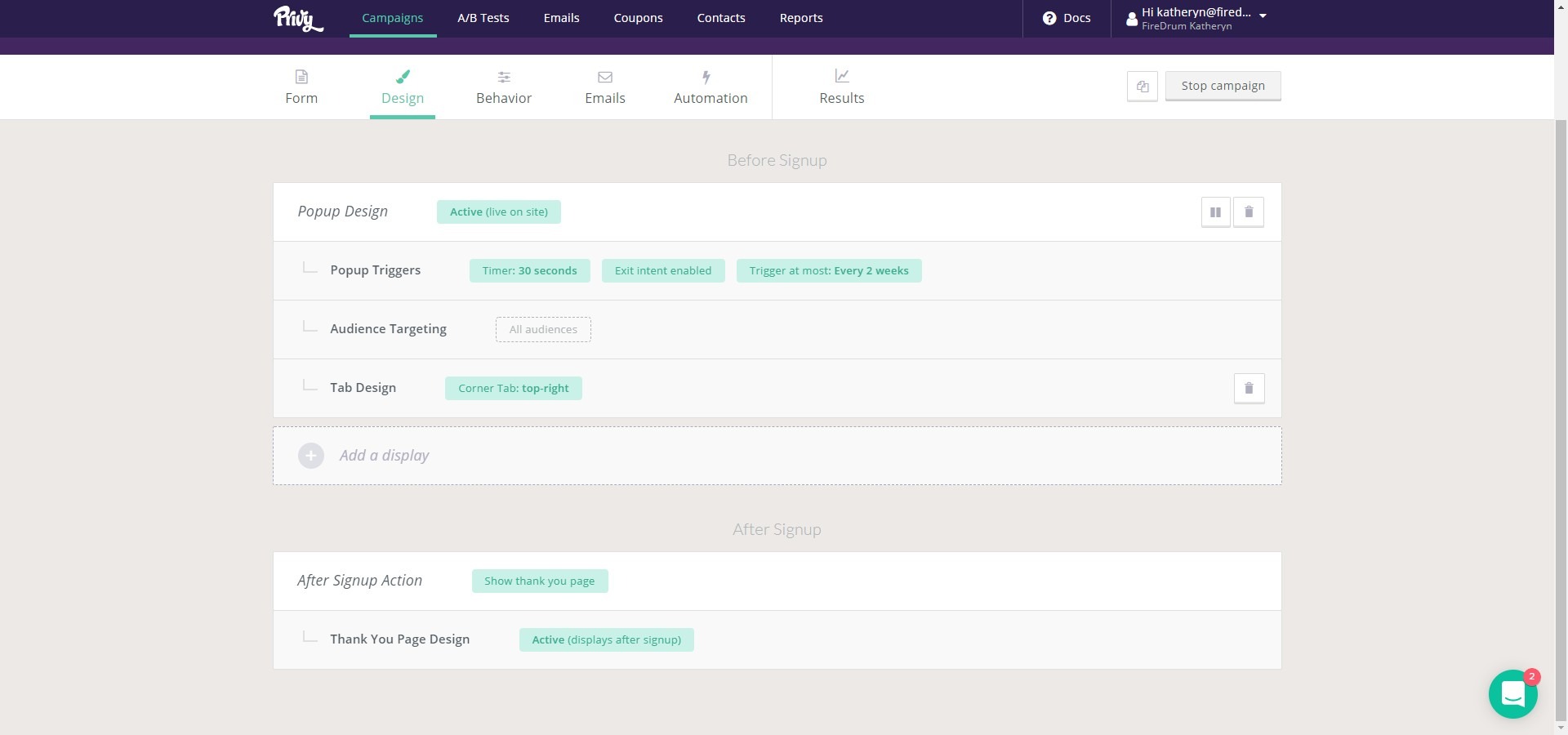Screen dimensions: 1568x735
Task: Click the Behavior sliders icon
Action: click(504, 77)
